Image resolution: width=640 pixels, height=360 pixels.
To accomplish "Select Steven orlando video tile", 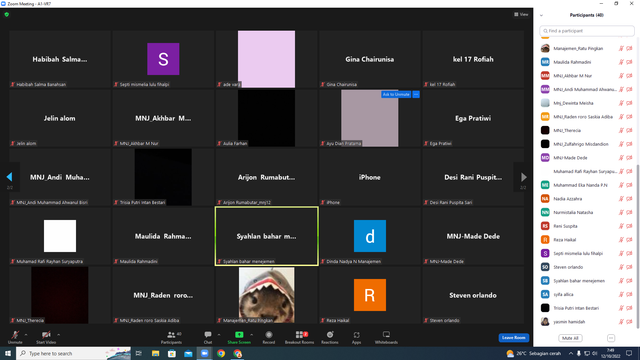I will coord(473,295).
